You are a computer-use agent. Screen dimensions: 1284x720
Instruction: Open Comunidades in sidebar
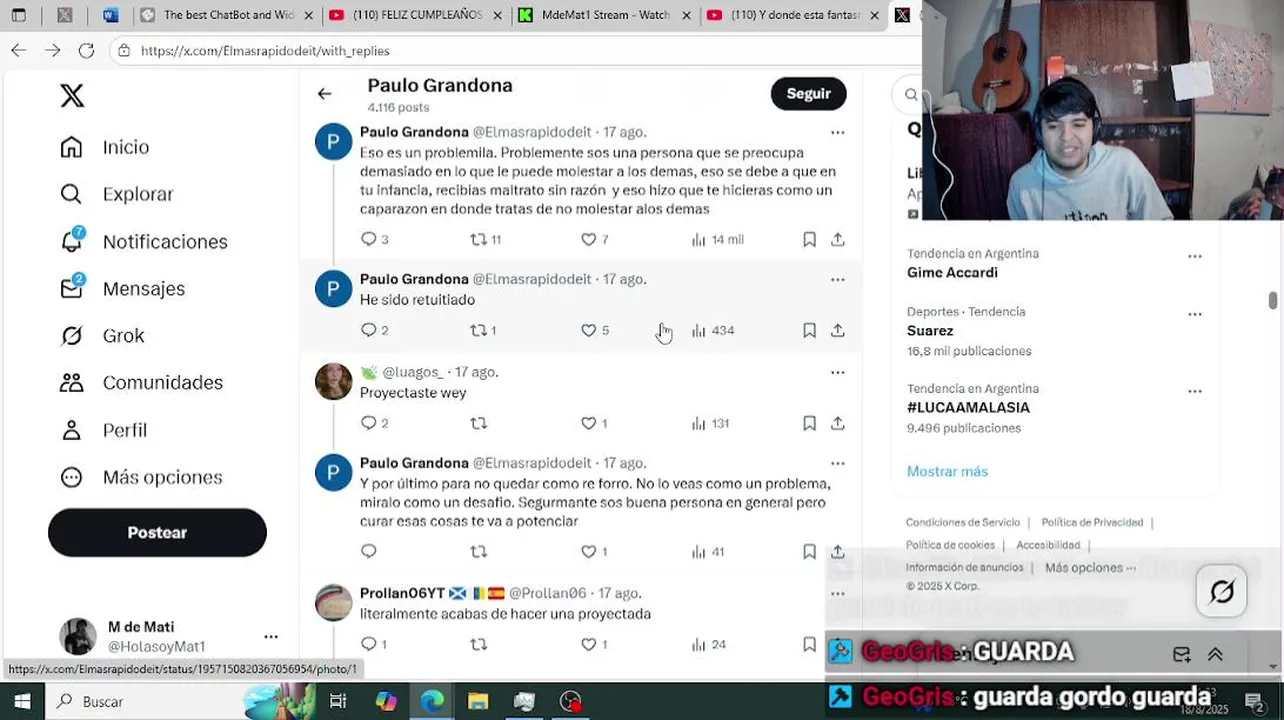click(141, 382)
